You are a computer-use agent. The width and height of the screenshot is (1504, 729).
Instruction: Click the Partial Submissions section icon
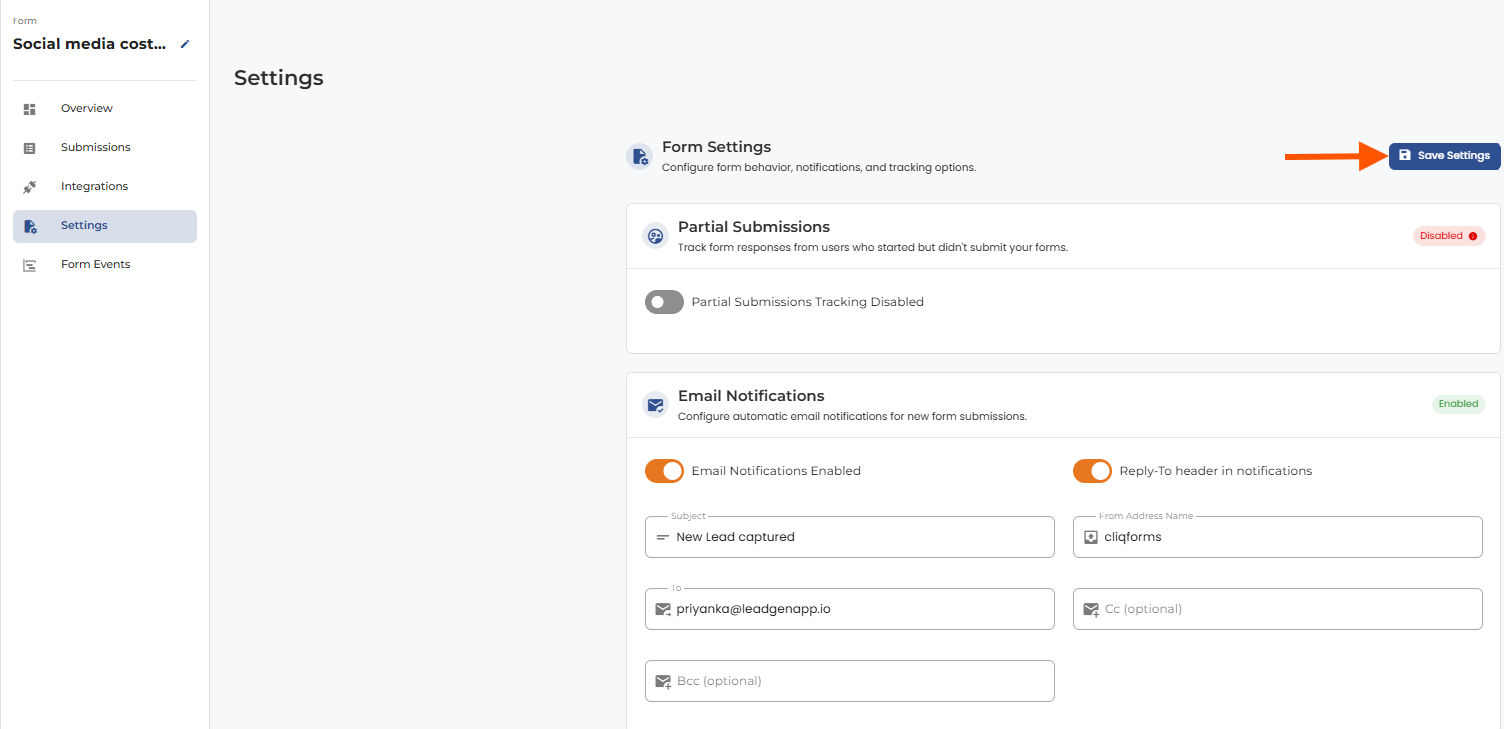pos(656,236)
